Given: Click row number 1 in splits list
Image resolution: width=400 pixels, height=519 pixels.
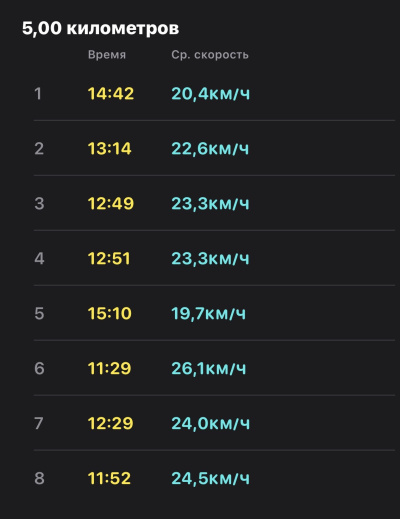Looking at the screenshot, I should click(x=38, y=93).
